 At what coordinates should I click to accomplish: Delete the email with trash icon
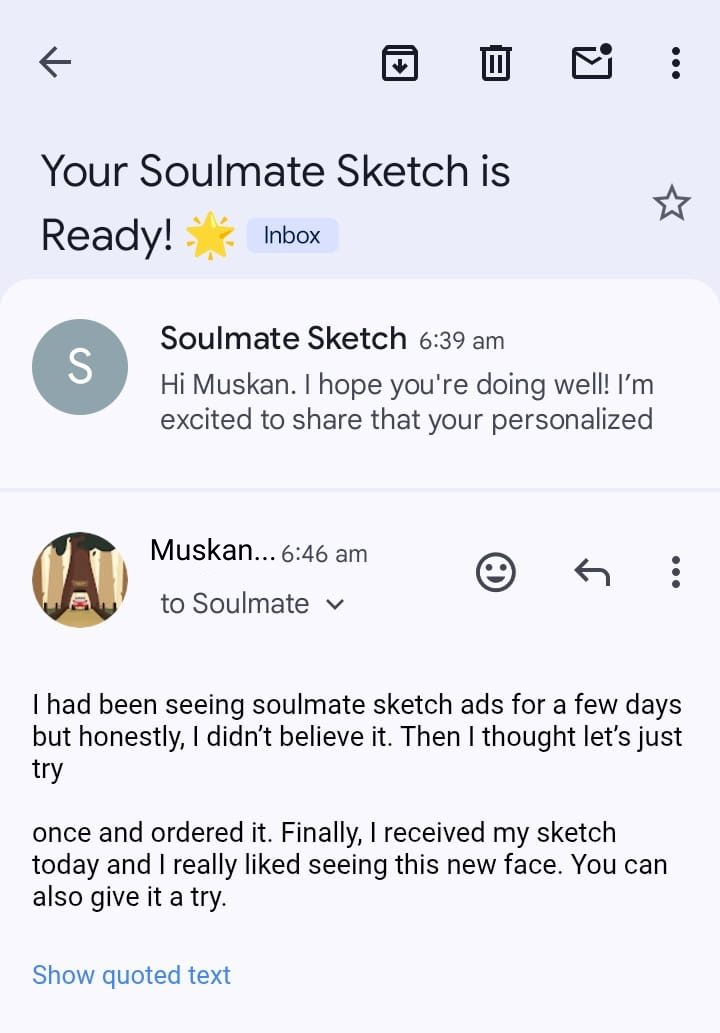pyautogui.click(x=495, y=63)
